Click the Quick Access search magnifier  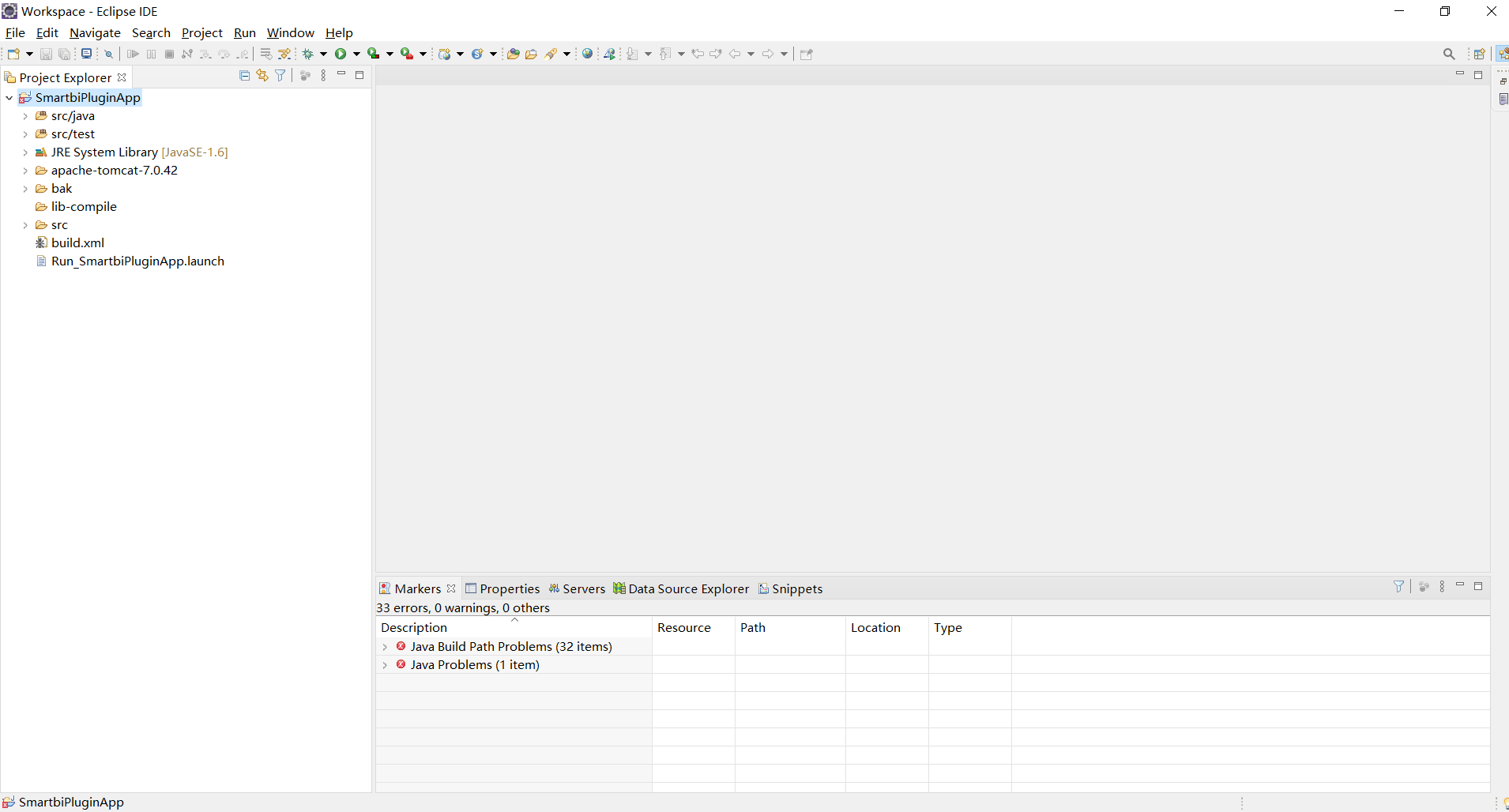(1449, 54)
